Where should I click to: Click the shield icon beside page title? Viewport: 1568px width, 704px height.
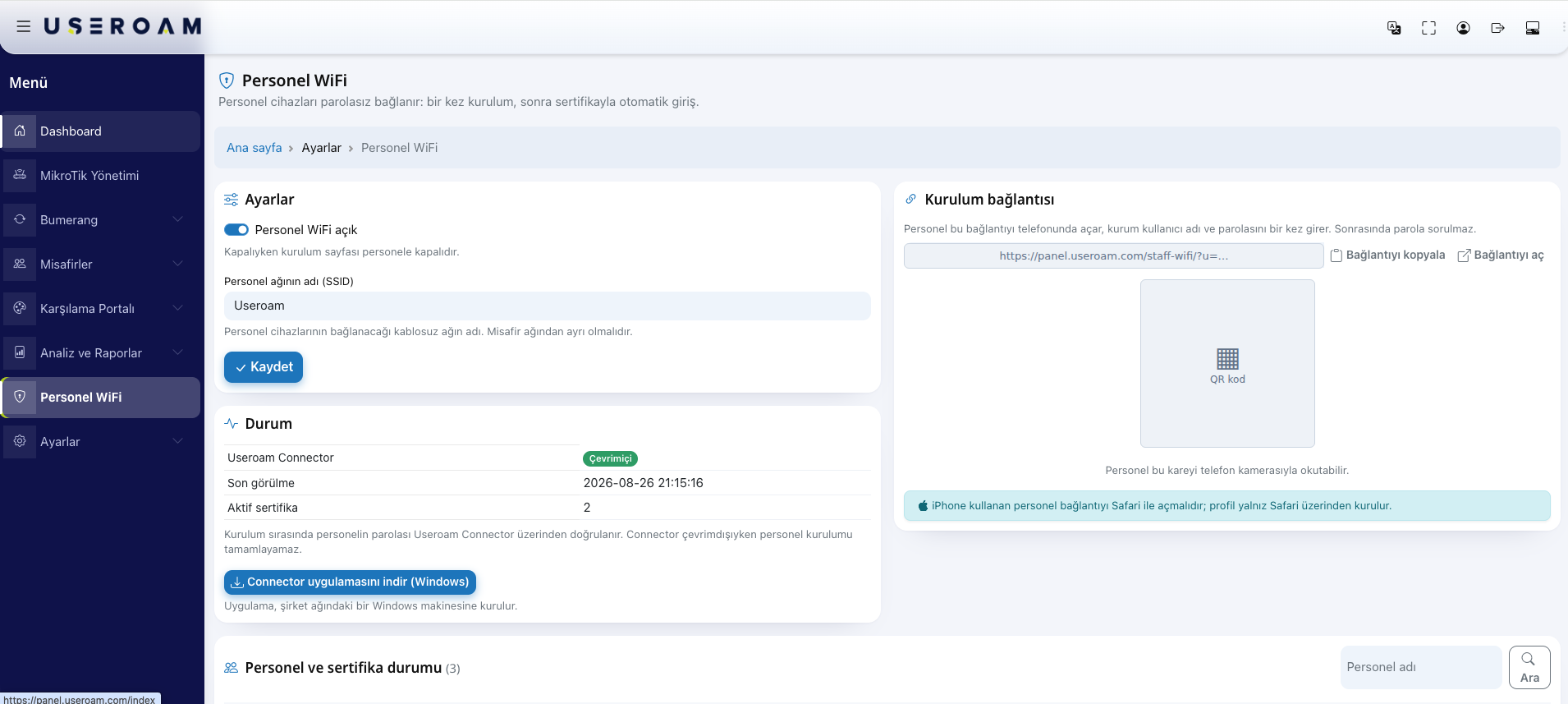[227, 81]
